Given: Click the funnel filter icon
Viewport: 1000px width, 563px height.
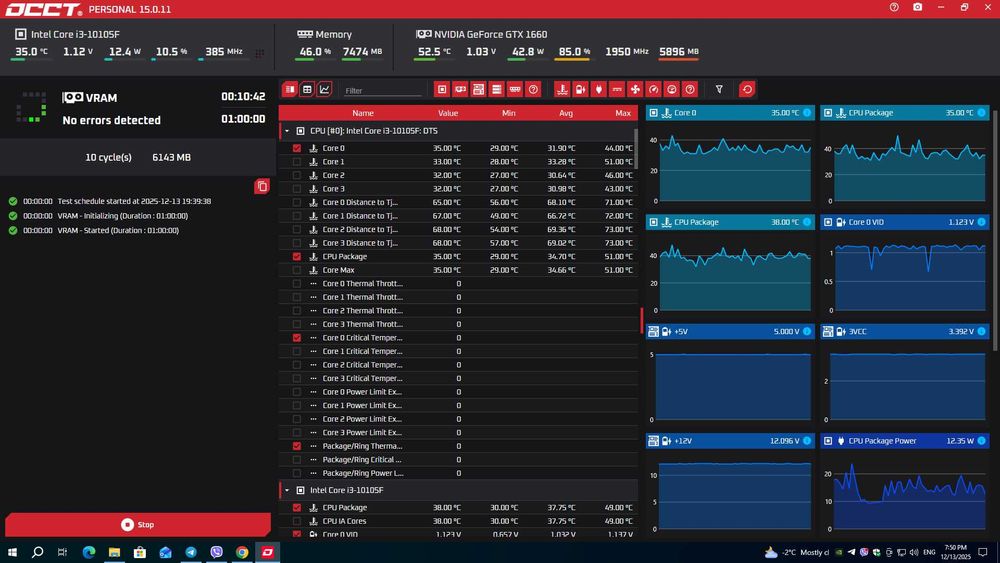Looking at the screenshot, I should 719,89.
